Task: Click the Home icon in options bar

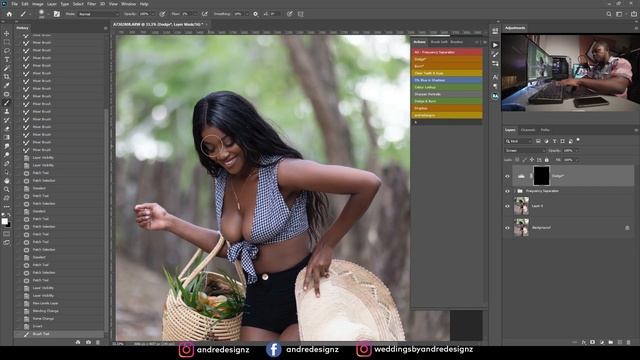Action: pos(9,14)
